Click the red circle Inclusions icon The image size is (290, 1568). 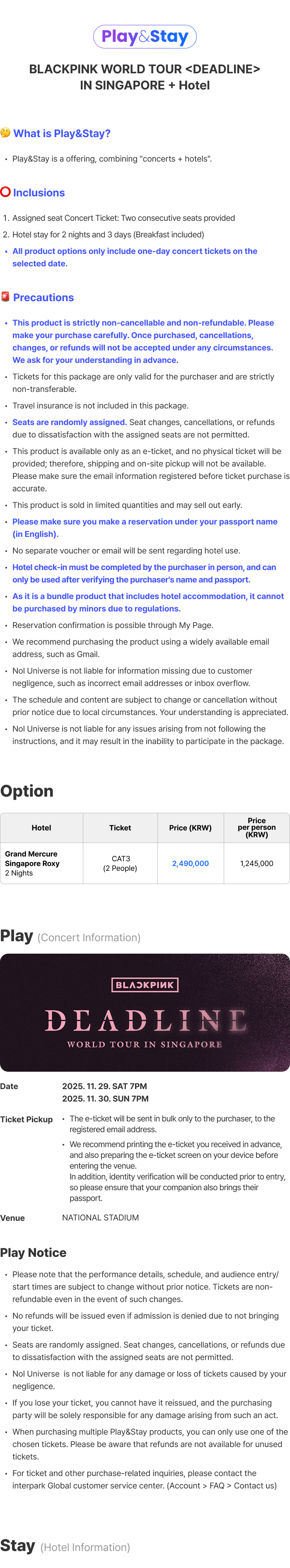[5, 192]
